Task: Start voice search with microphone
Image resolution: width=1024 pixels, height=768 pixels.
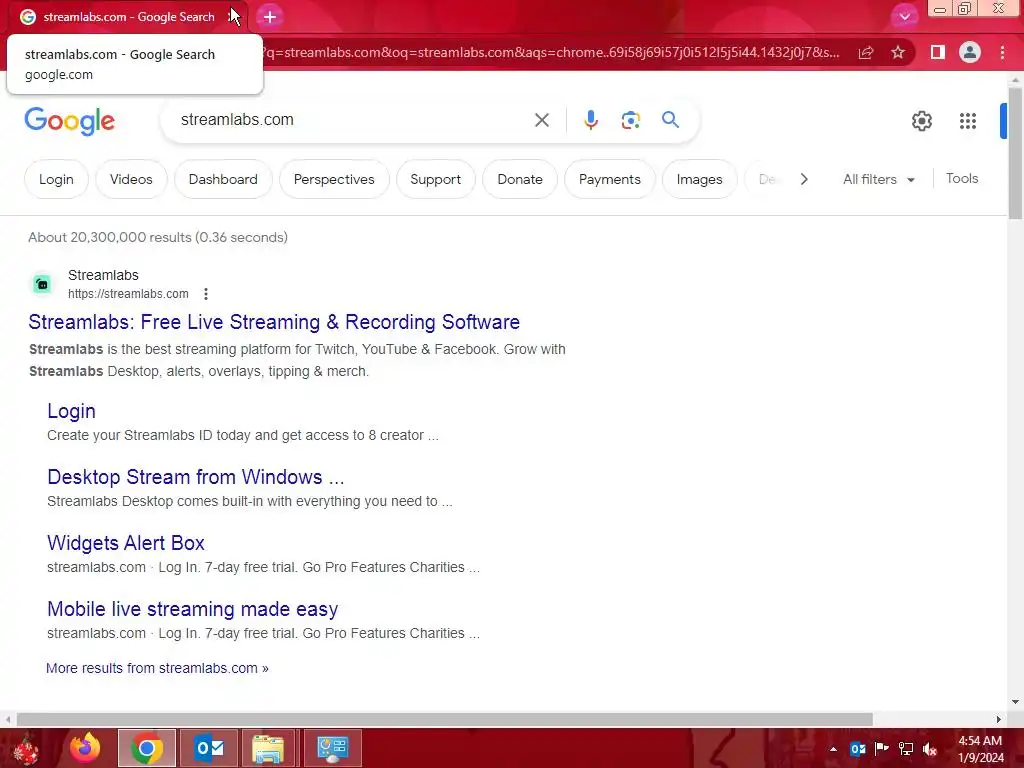Action: point(590,120)
